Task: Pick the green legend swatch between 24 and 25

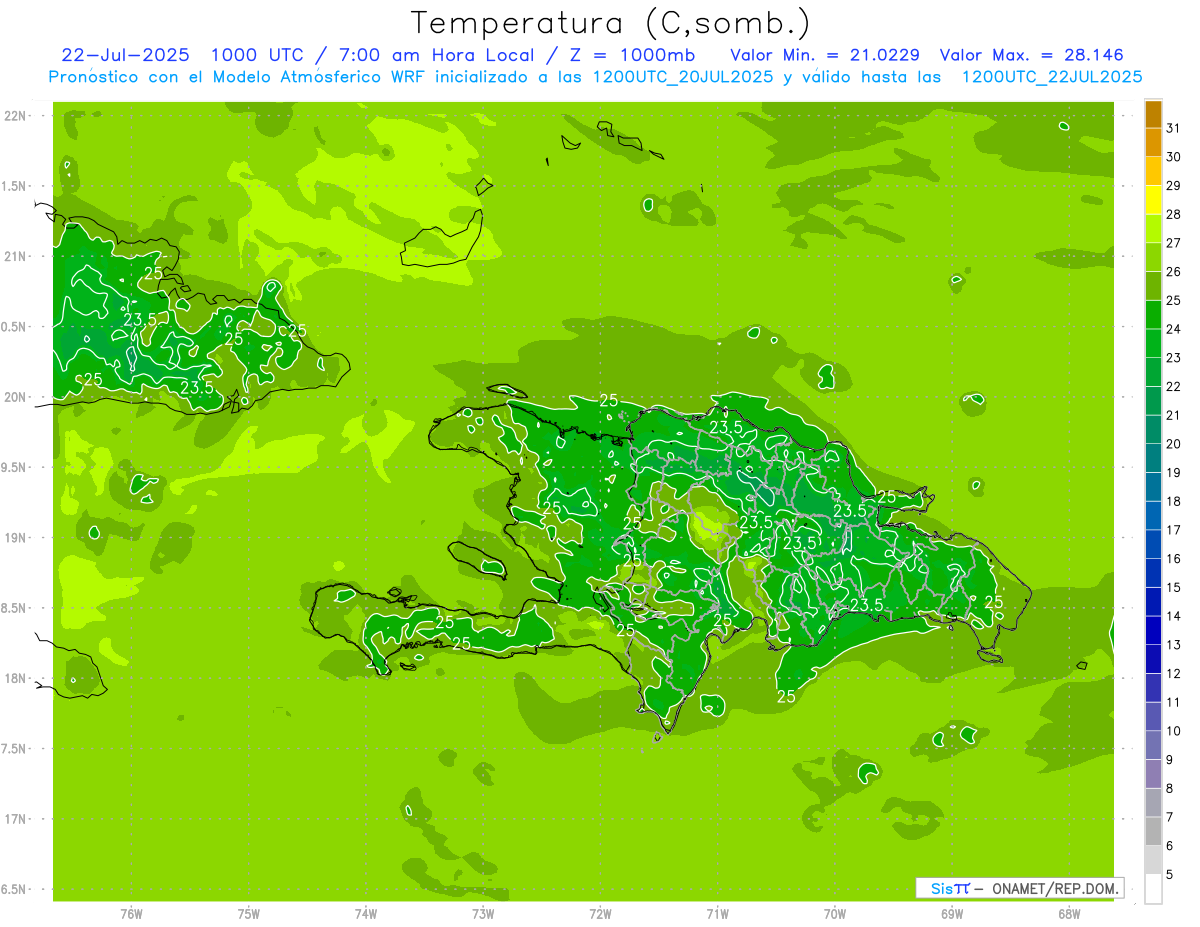Action: (x=1153, y=315)
